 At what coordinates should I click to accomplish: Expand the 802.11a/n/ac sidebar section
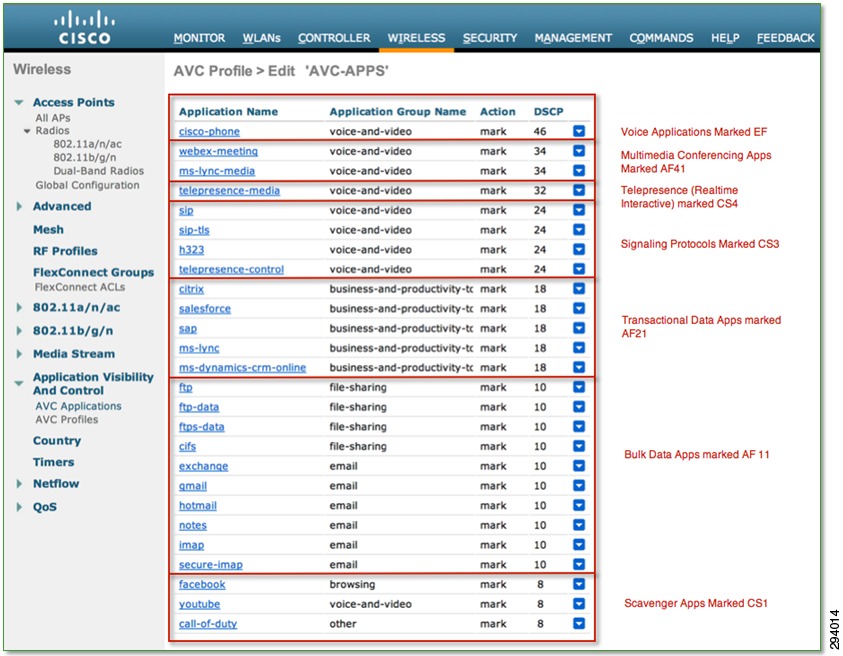[19, 308]
